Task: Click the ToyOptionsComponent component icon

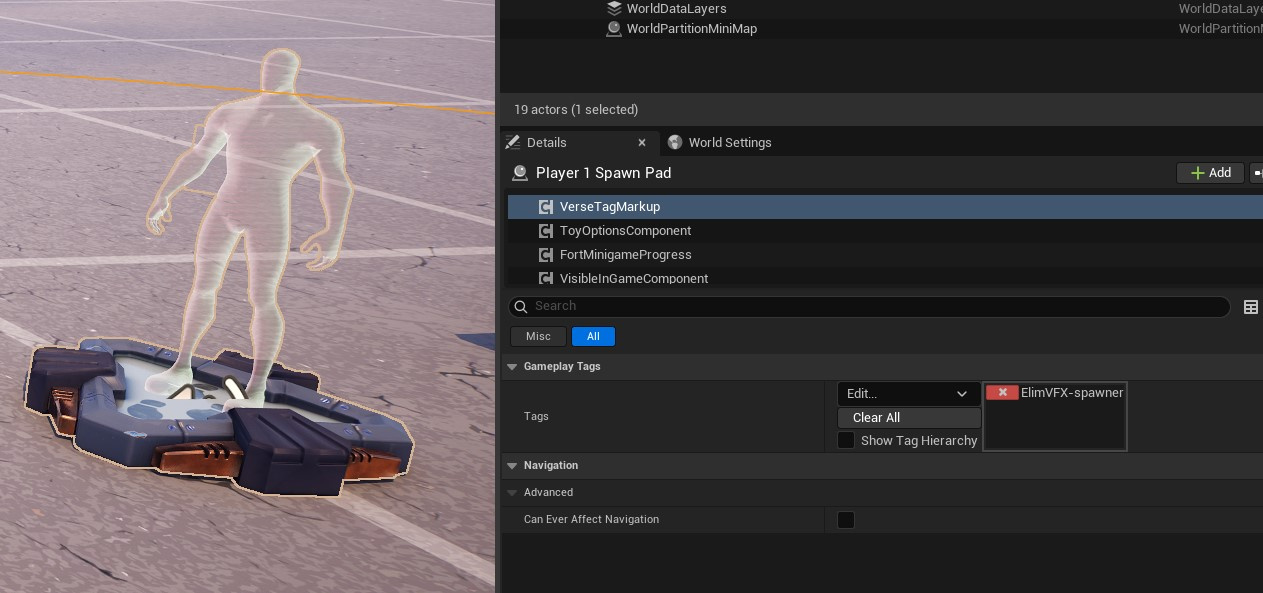Action: [x=546, y=231]
